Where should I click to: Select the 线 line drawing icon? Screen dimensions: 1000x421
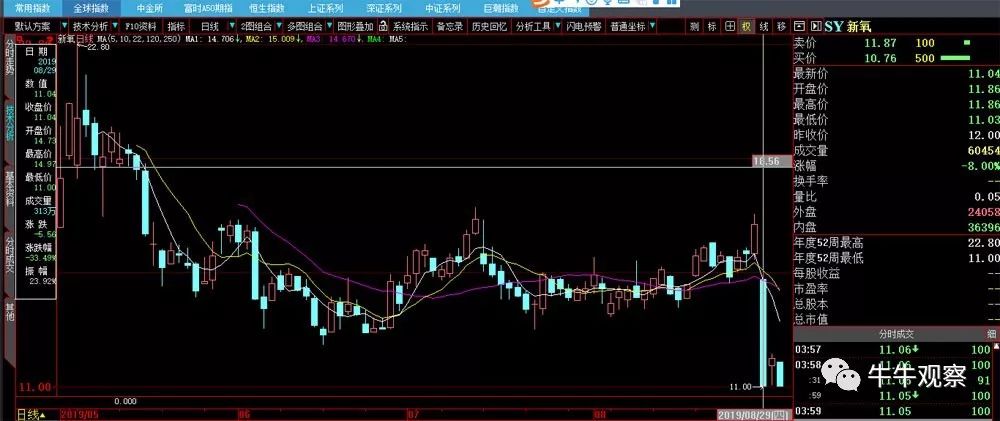click(764, 27)
